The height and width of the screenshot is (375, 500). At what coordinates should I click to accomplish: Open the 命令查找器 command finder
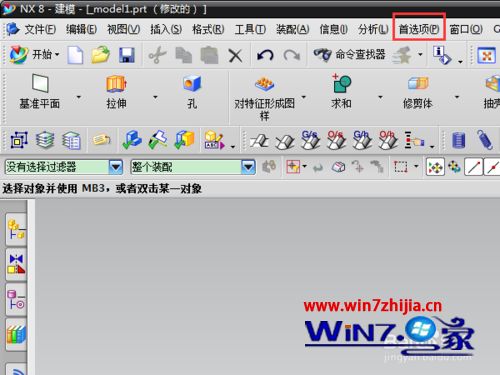[x=349, y=54]
